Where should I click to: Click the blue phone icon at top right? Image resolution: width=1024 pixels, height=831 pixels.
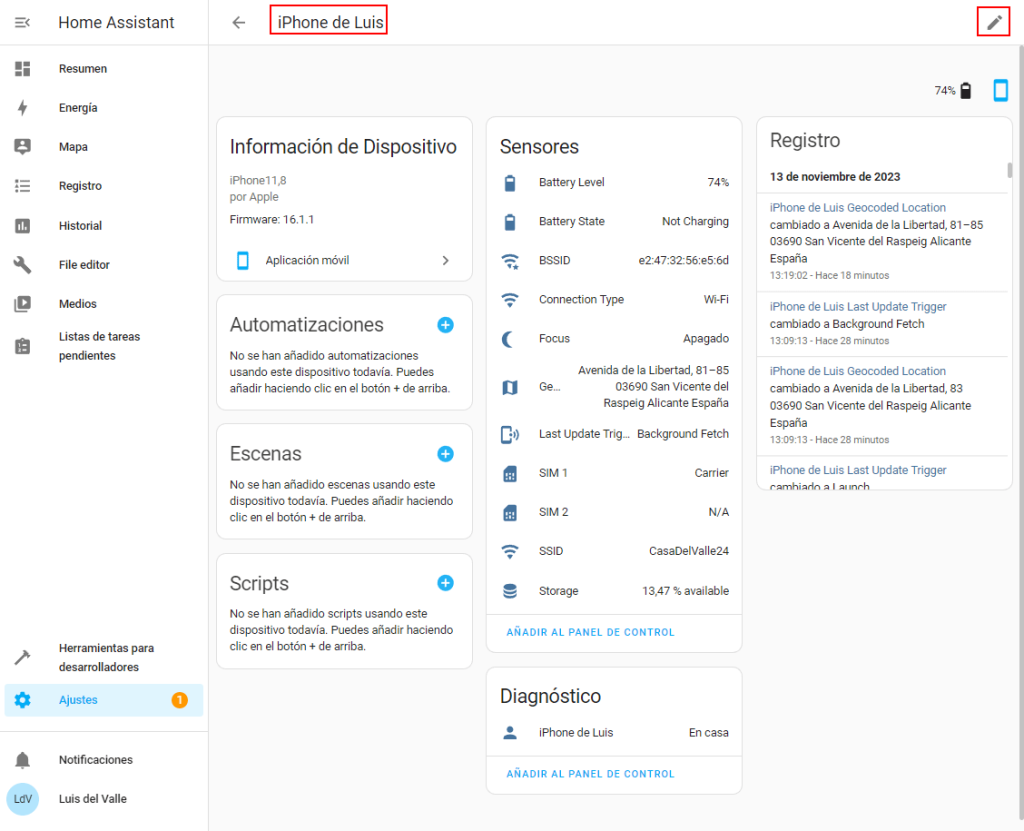click(1000, 91)
